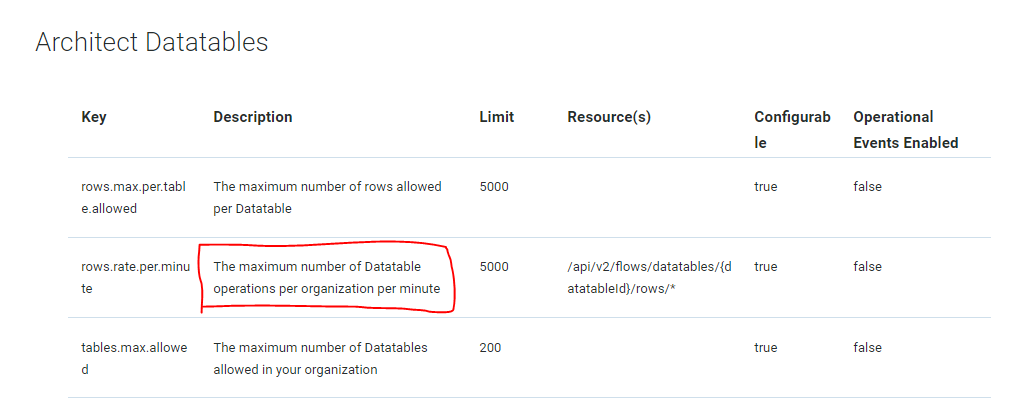Click the 200 limit value

[490, 348]
